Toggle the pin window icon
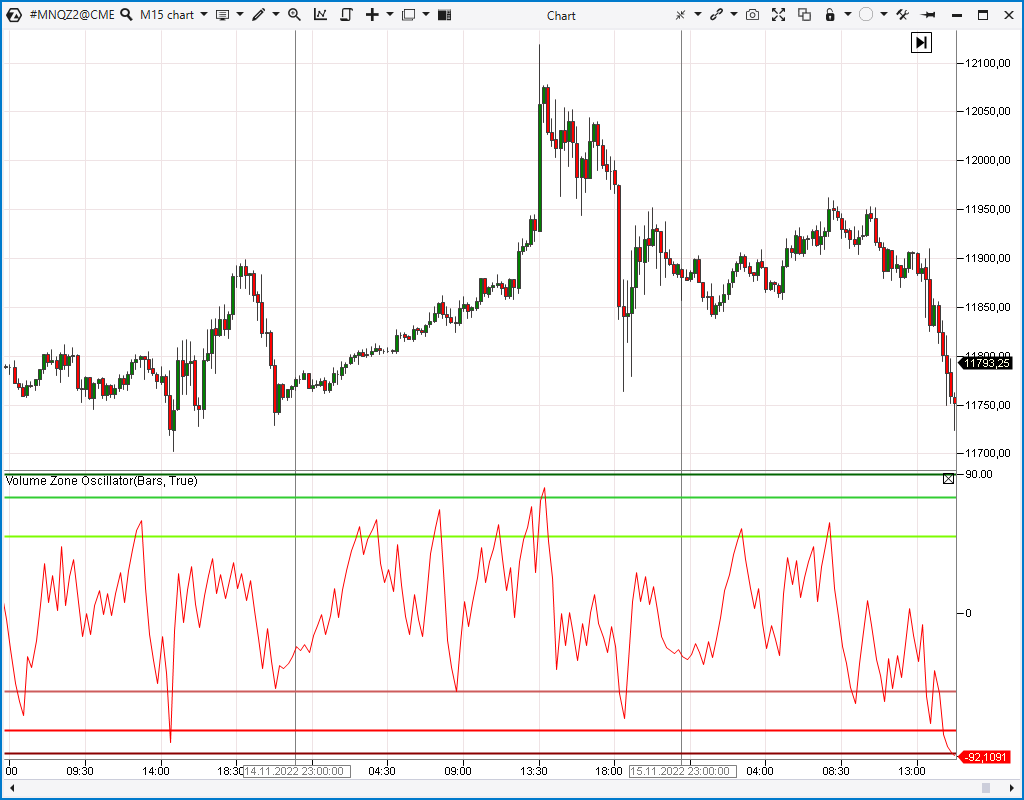 coord(928,15)
